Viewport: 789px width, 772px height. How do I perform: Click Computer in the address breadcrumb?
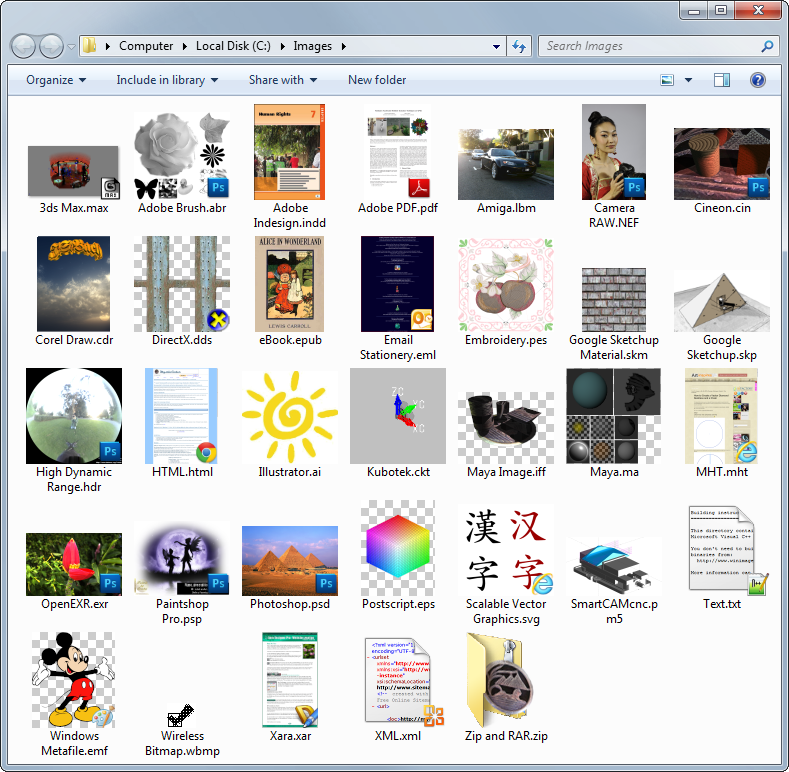(x=146, y=46)
